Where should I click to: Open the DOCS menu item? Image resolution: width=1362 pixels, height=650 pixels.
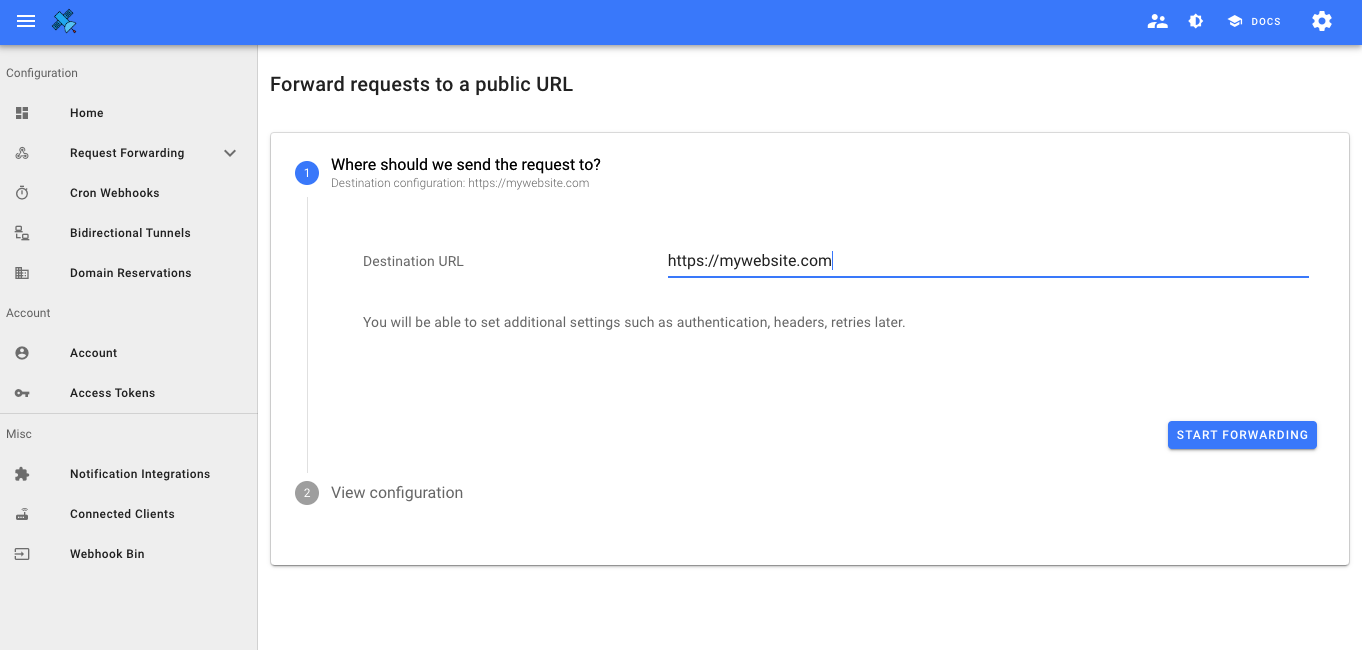[x=1253, y=20]
